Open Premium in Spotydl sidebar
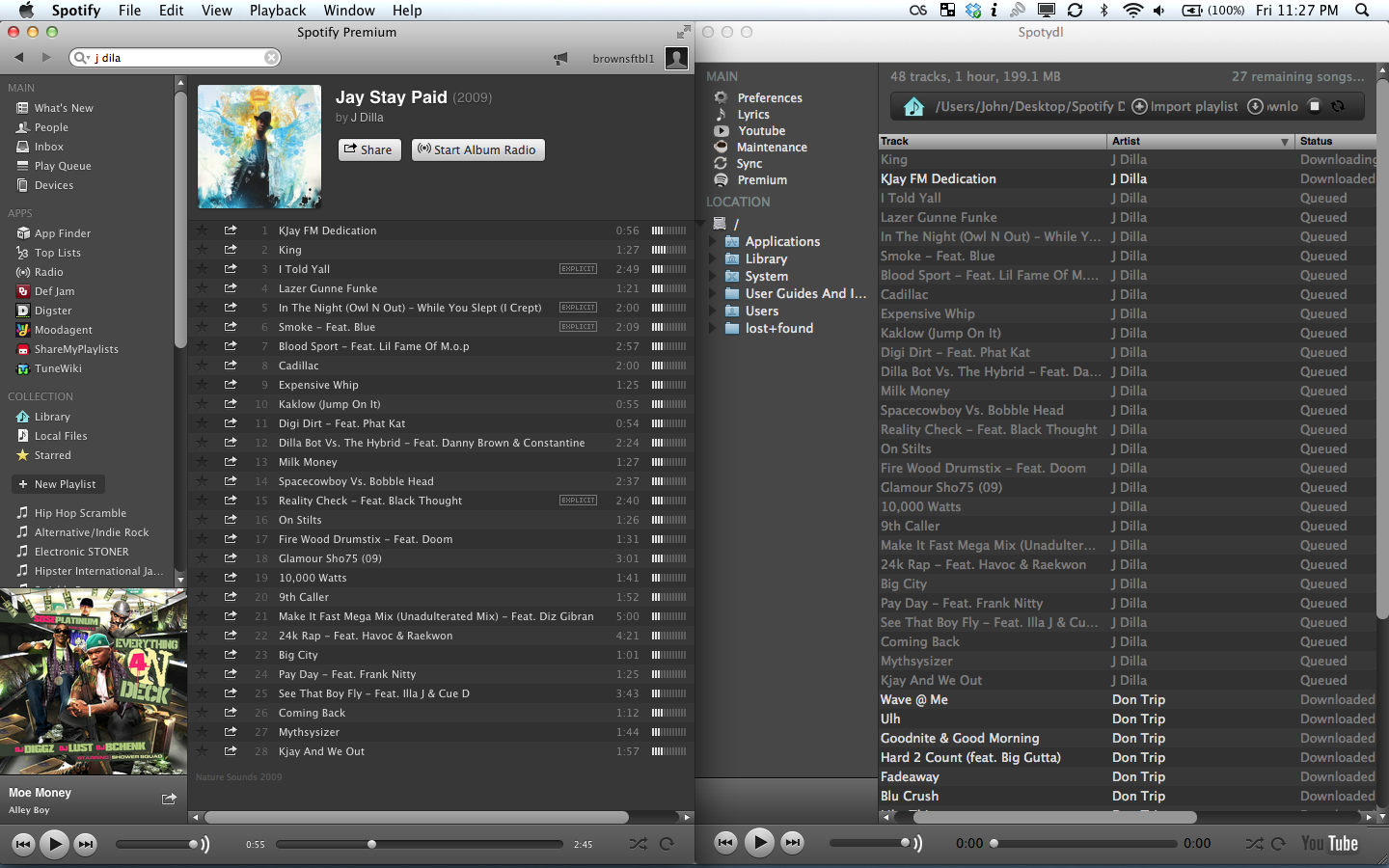 (762, 179)
